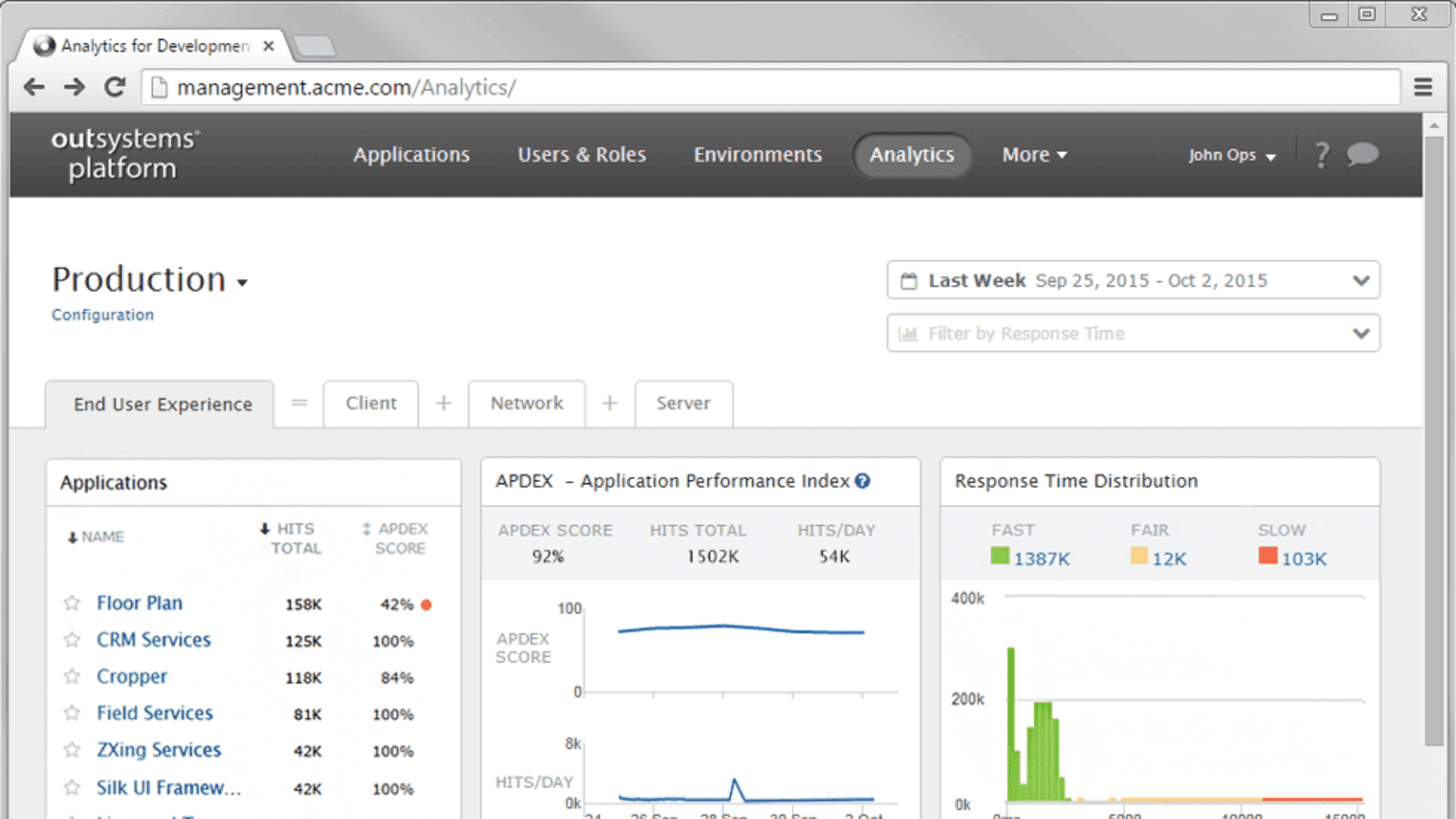The image size is (1456, 819).
Task: Click the green Fast legend swatch
Action: click(1000, 555)
